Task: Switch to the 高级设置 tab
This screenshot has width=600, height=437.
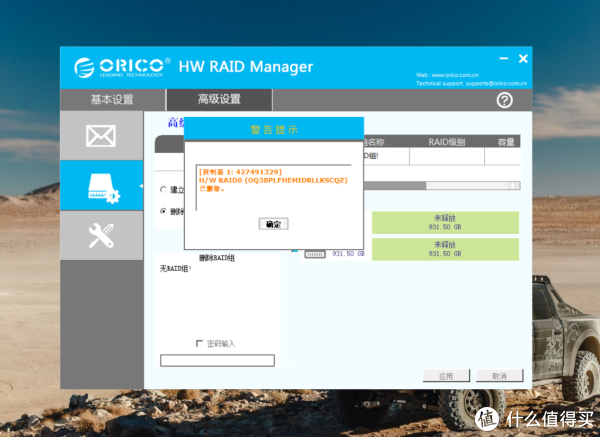Action: 218,100
